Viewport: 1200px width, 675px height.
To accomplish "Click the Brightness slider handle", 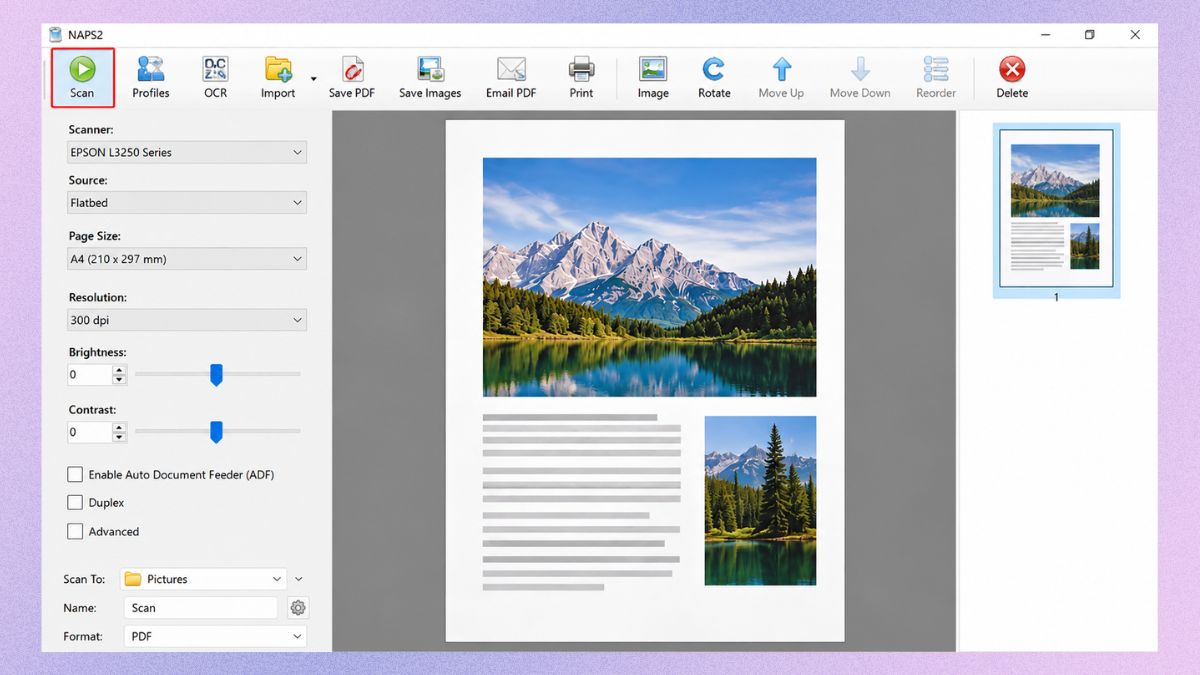I will [216, 375].
